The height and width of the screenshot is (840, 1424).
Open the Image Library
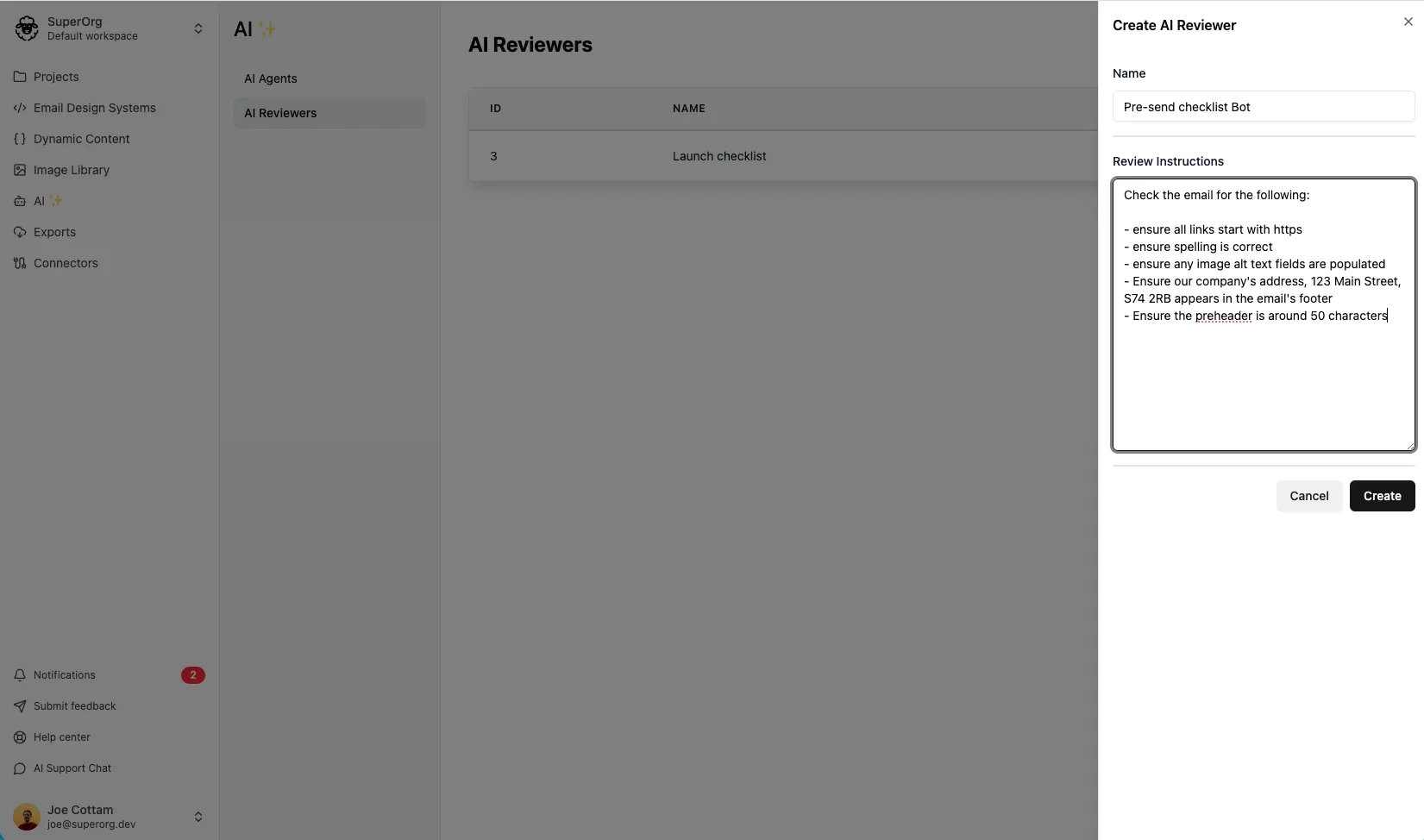point(71,170)
